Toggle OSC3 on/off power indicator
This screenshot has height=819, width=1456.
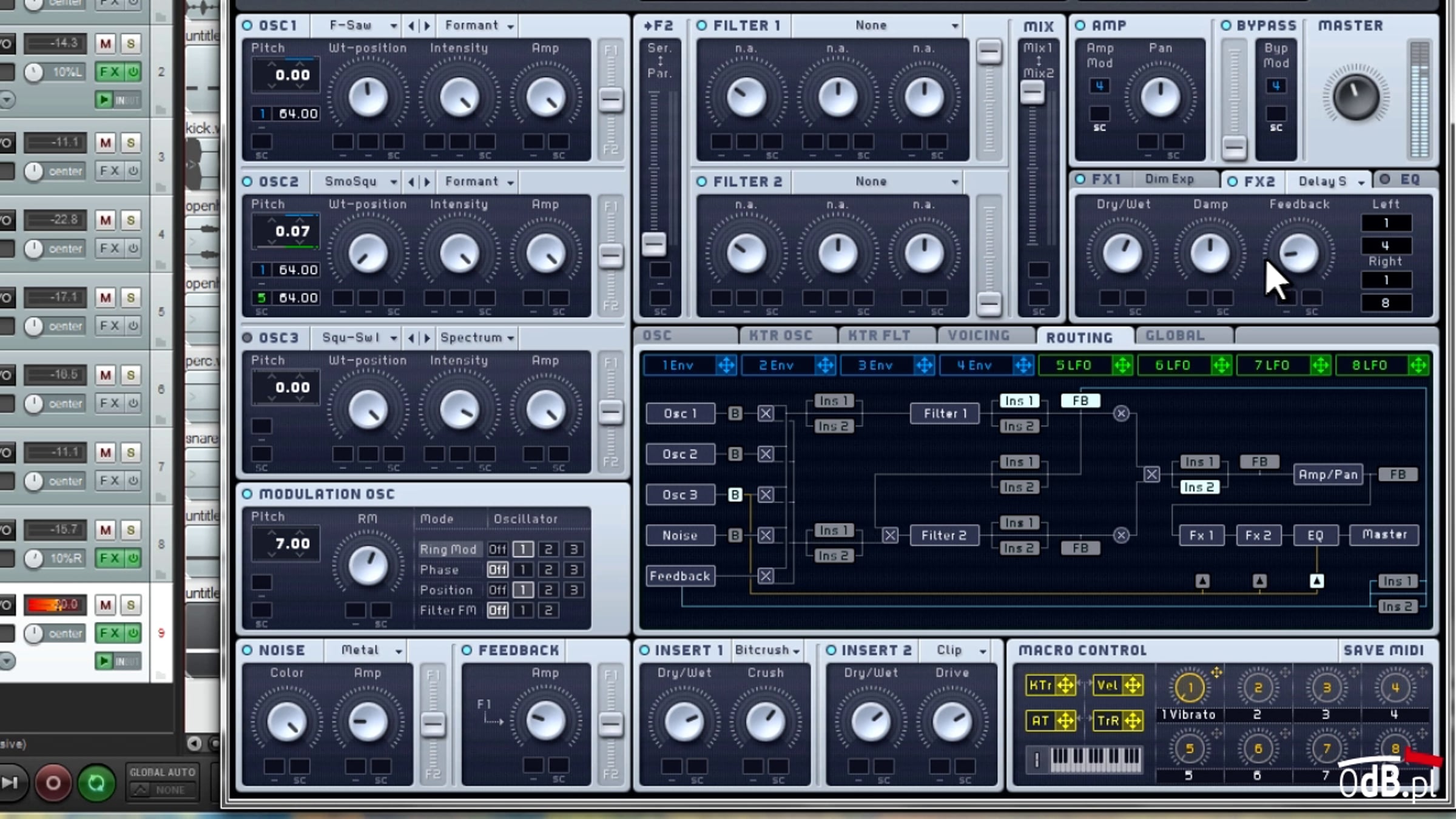[x=247, y=337]
